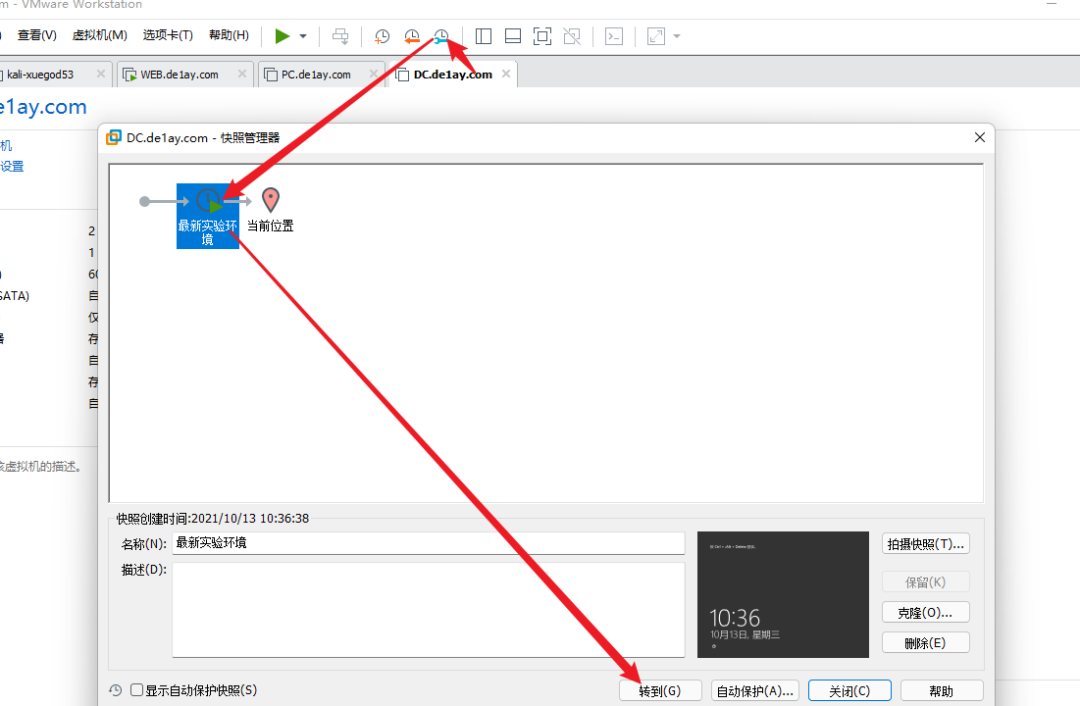Viewport: 1080px width, 706px height.
Task: Select the DC.de1ay.com tab
Action: click(453, 74)
